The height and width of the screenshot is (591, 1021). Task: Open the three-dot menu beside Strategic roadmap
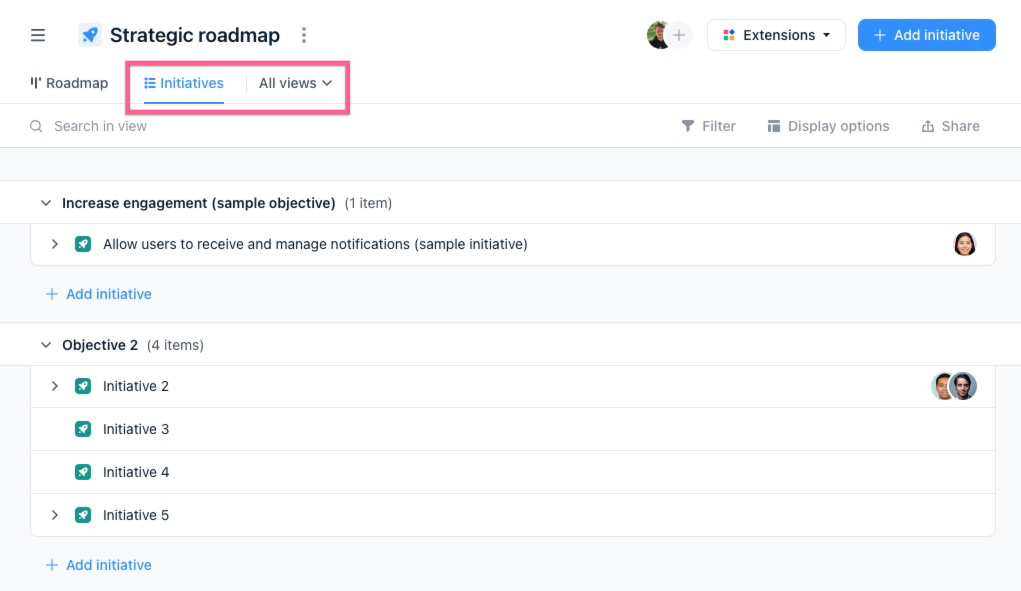coord(303,35)
